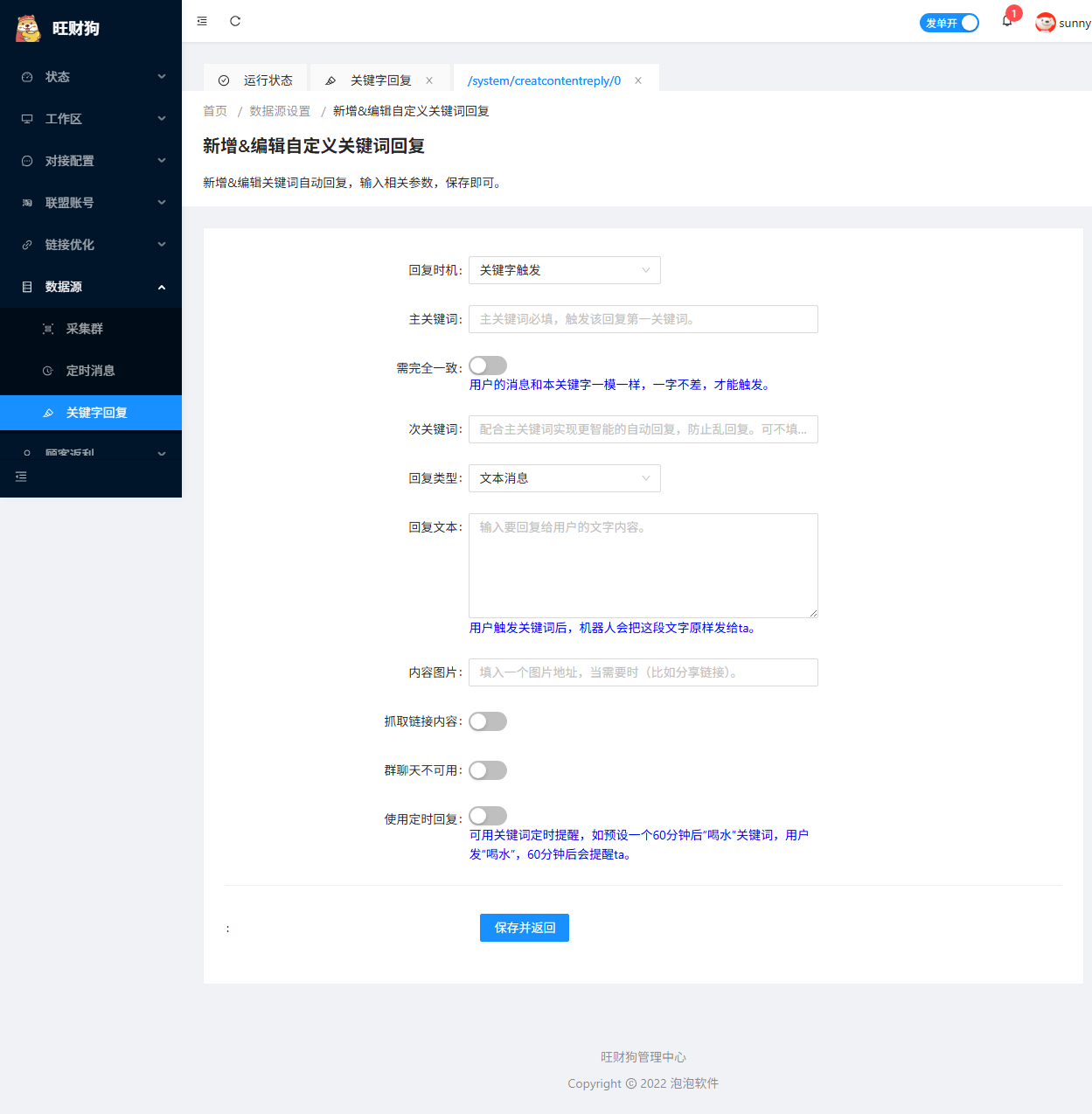Expand the 链接优化 menu
The width and height of the screenshot is (1092, 1114).
pyautogui.click(x=91, y=245)
